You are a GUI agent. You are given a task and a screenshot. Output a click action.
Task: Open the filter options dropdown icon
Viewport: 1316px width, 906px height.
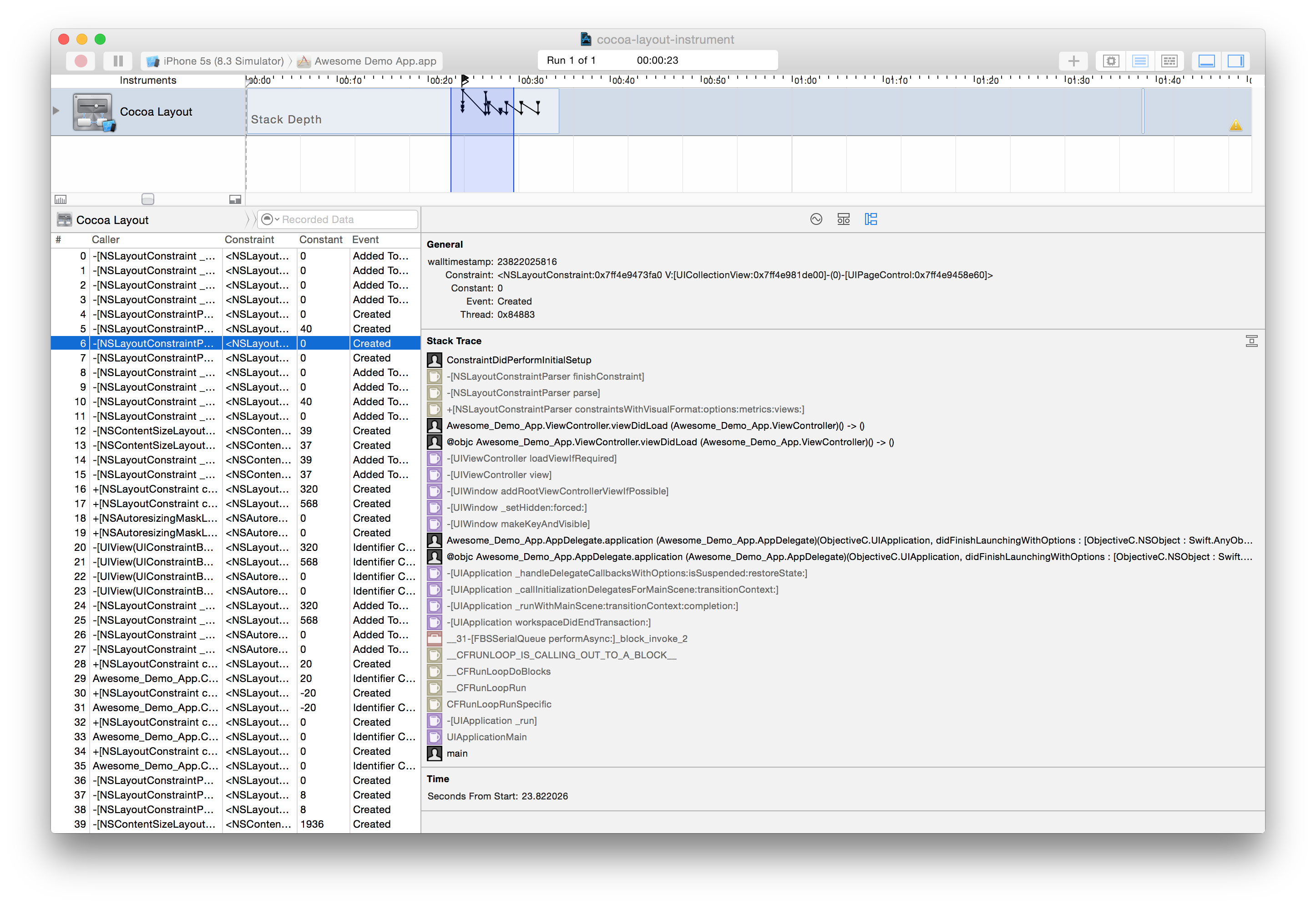[x=269, y=219]
